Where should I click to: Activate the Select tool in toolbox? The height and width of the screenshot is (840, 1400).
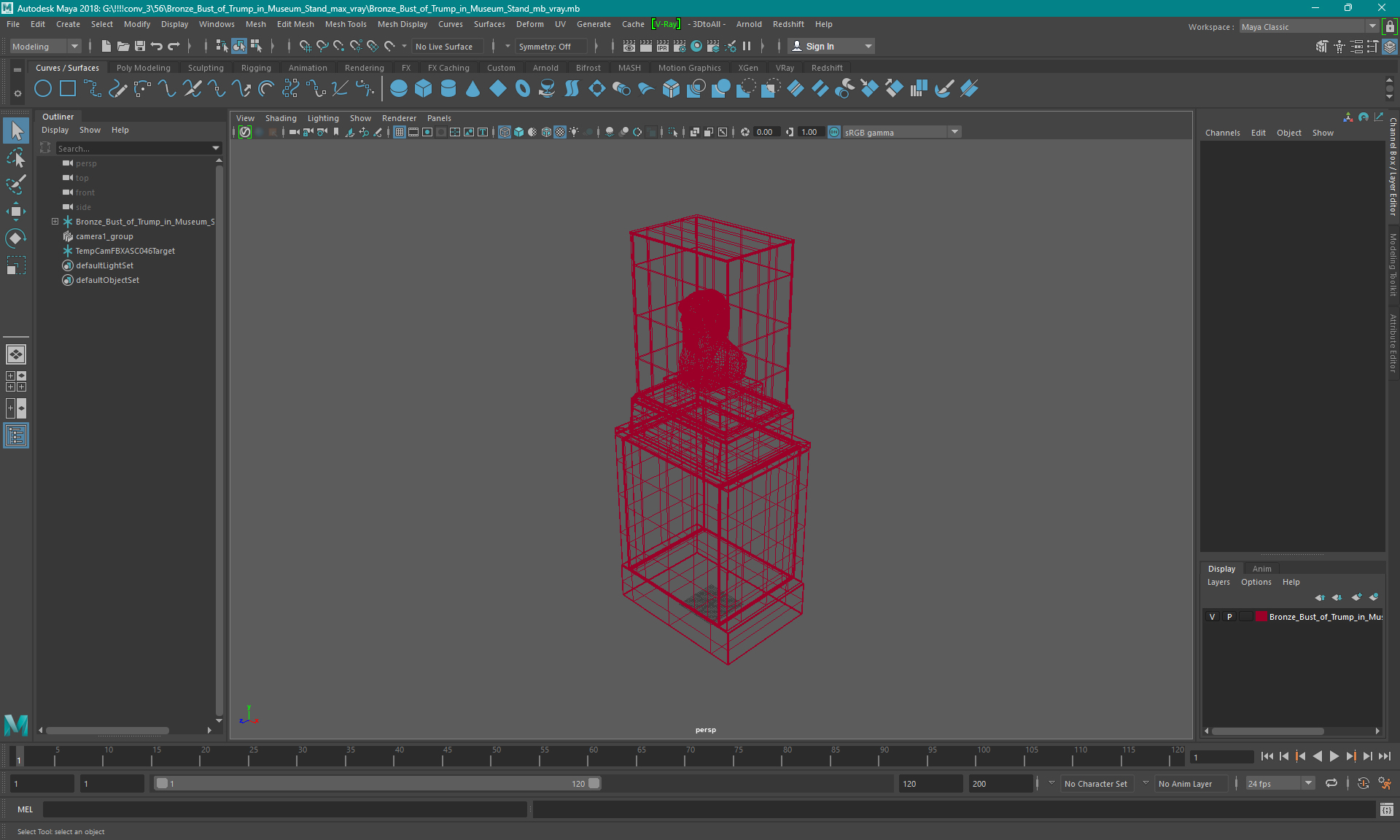click(16, 131)
